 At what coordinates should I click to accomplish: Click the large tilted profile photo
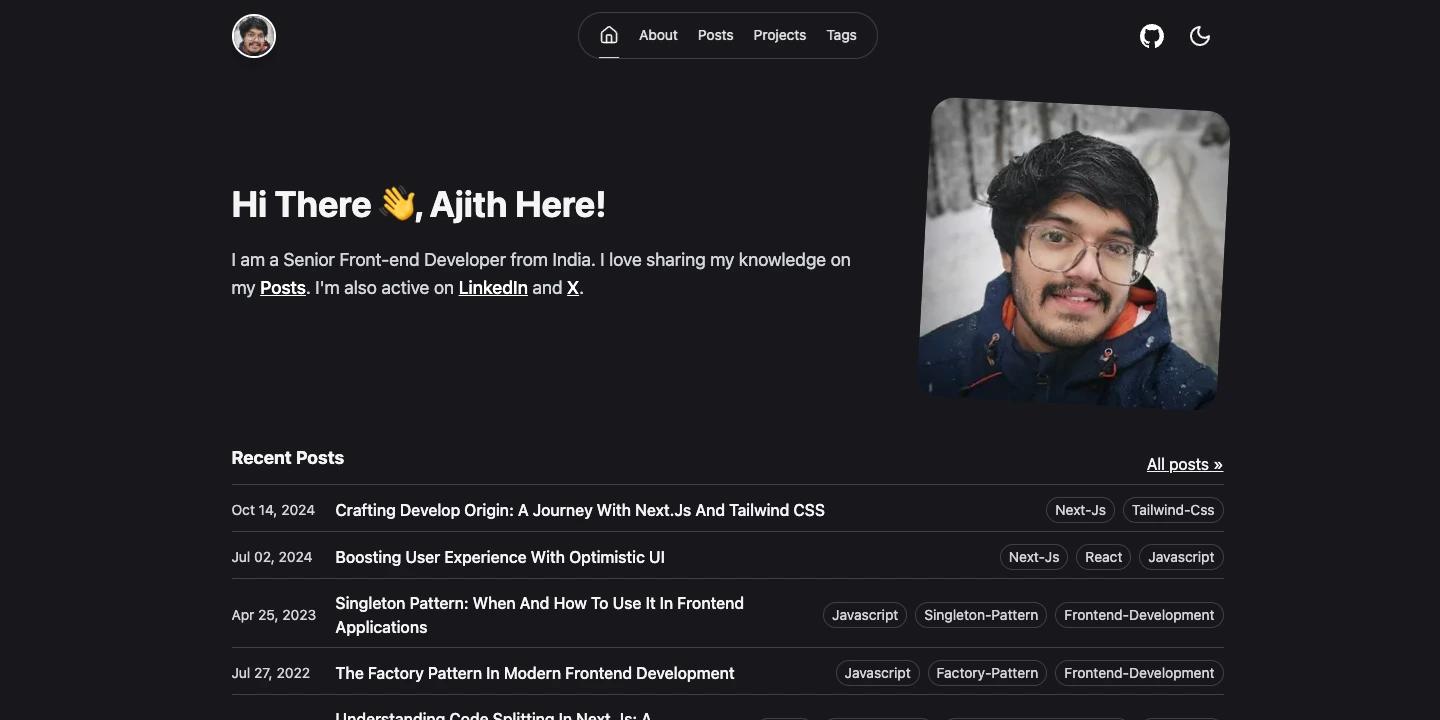[x=1074, y=253]
